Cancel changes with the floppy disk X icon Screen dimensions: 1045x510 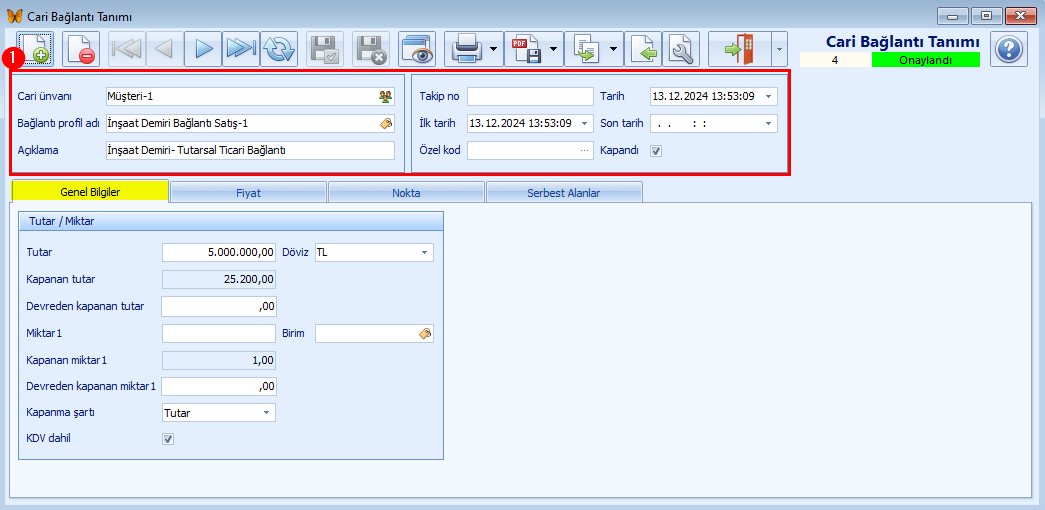[x=371, y=49]
